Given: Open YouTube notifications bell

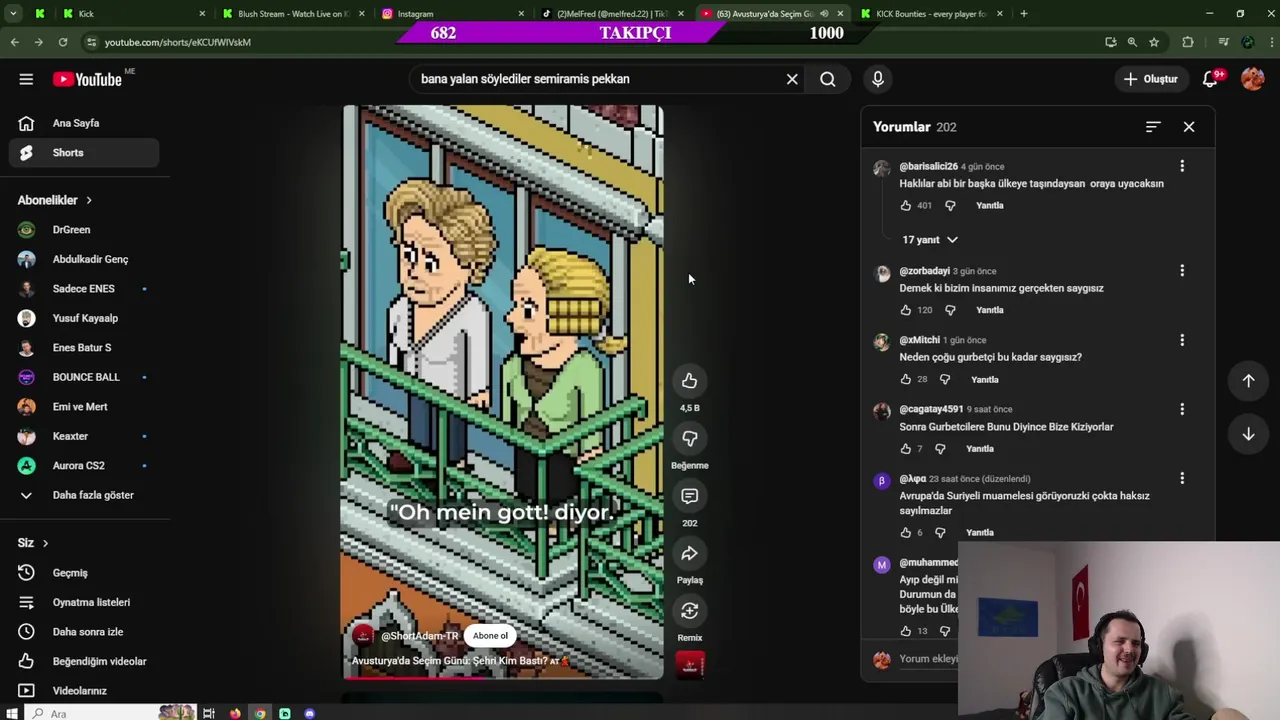Looking at the screenshot, I should [1210, 79].
